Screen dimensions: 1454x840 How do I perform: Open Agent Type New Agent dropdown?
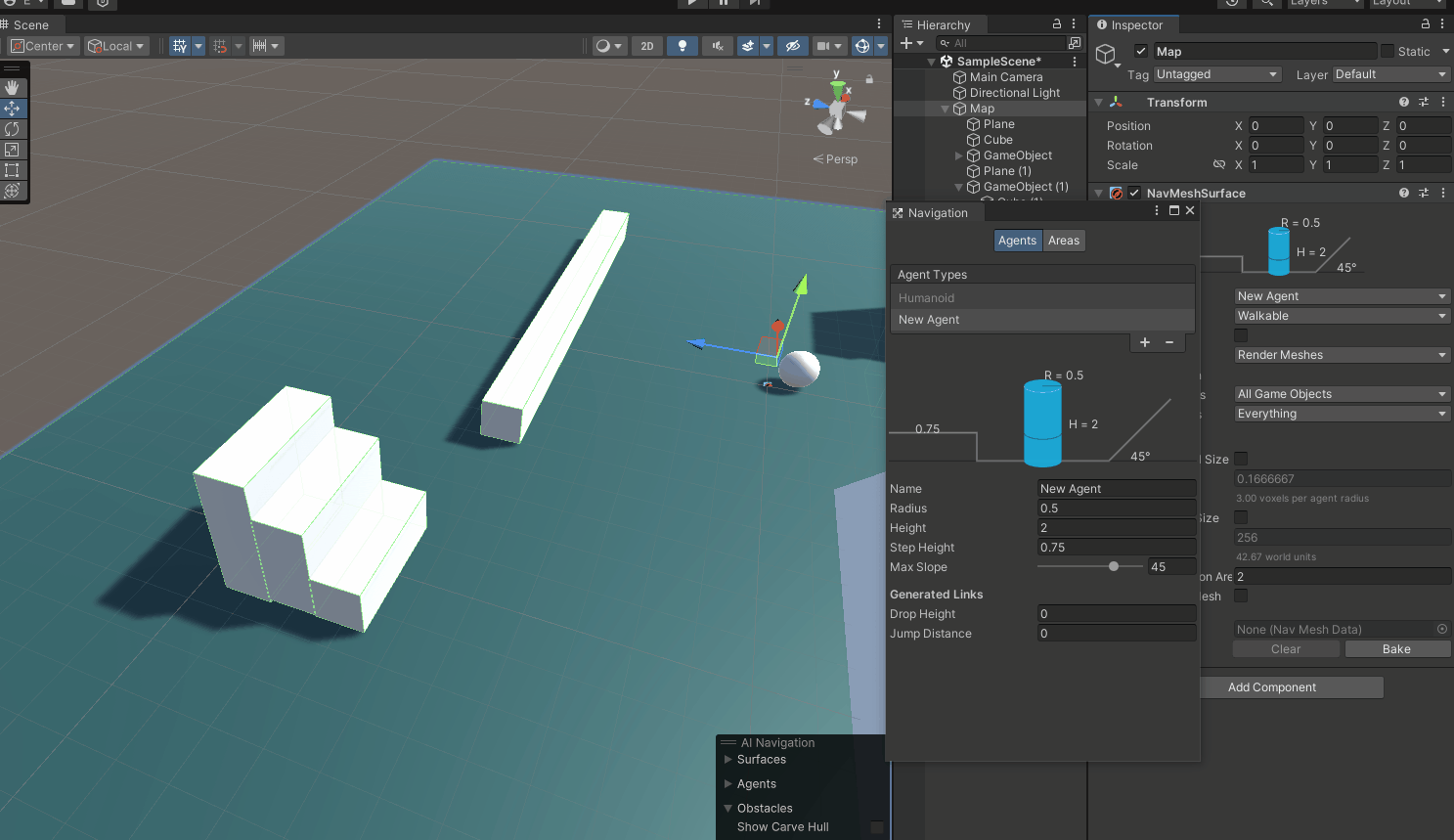pyautogui.click(x=1342, y=296)
